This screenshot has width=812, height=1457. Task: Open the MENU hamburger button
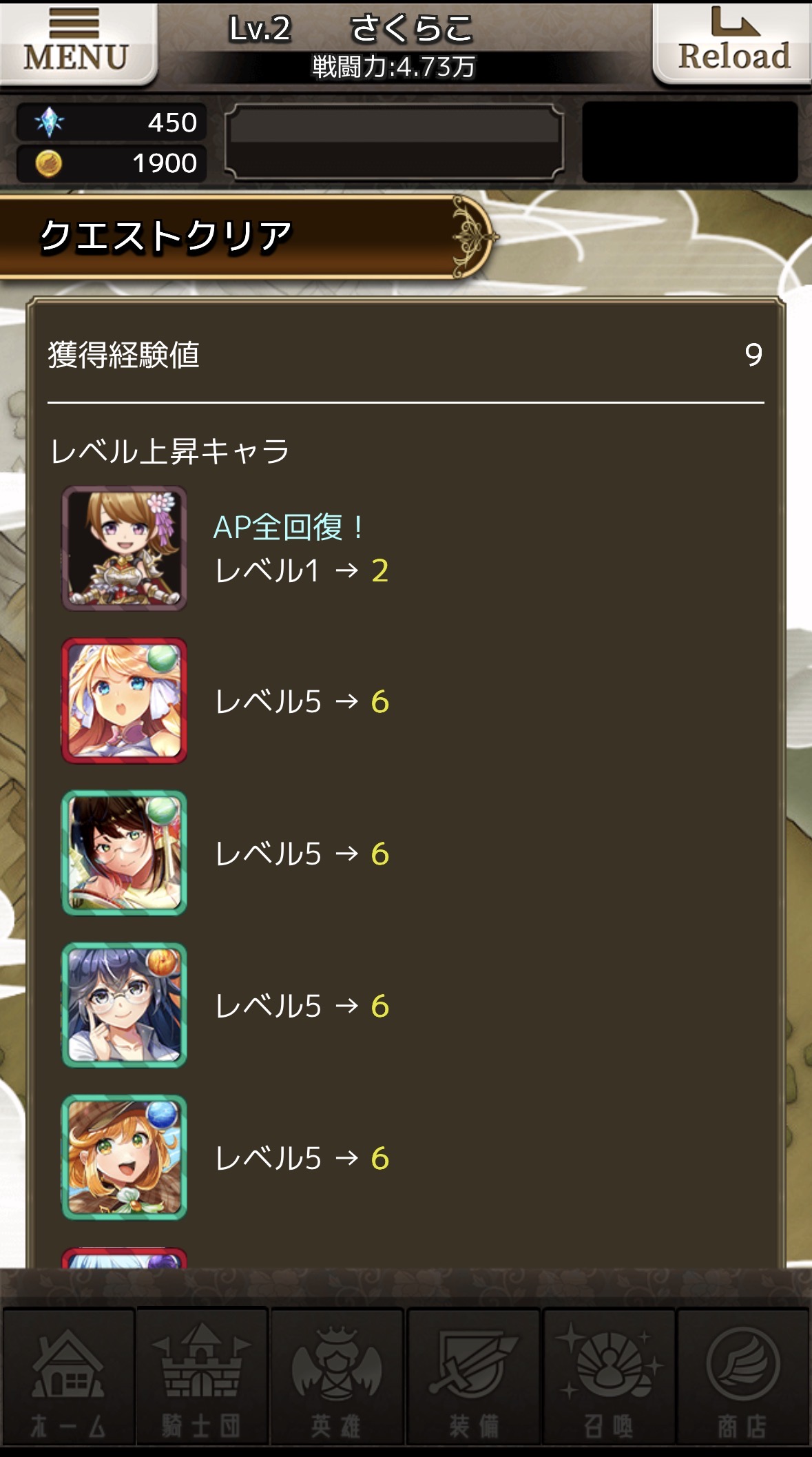click(x=77, y=43)
